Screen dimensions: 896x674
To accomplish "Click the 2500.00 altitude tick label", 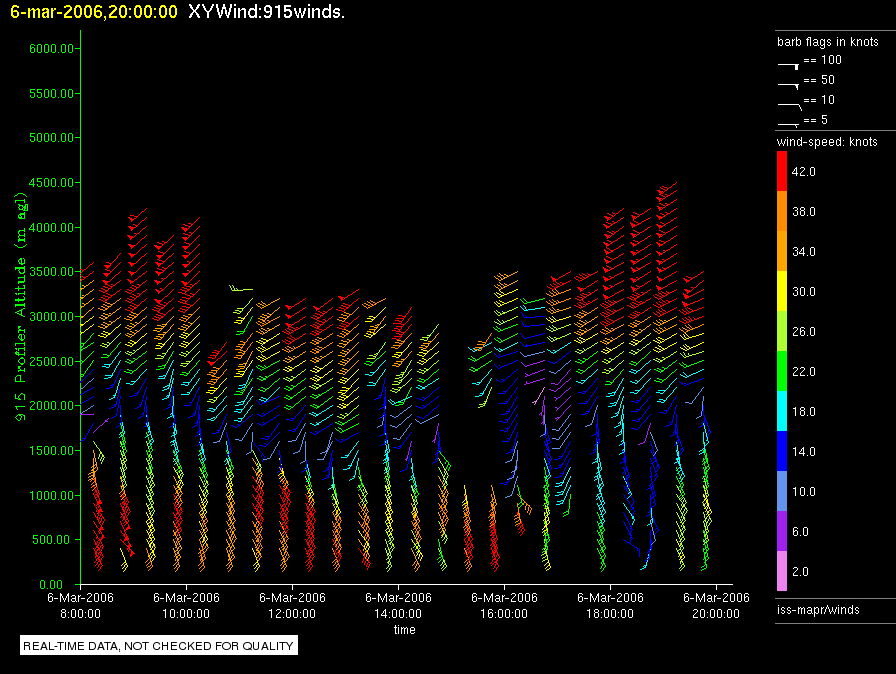I will pyautogui.click(x=51, y=361).
